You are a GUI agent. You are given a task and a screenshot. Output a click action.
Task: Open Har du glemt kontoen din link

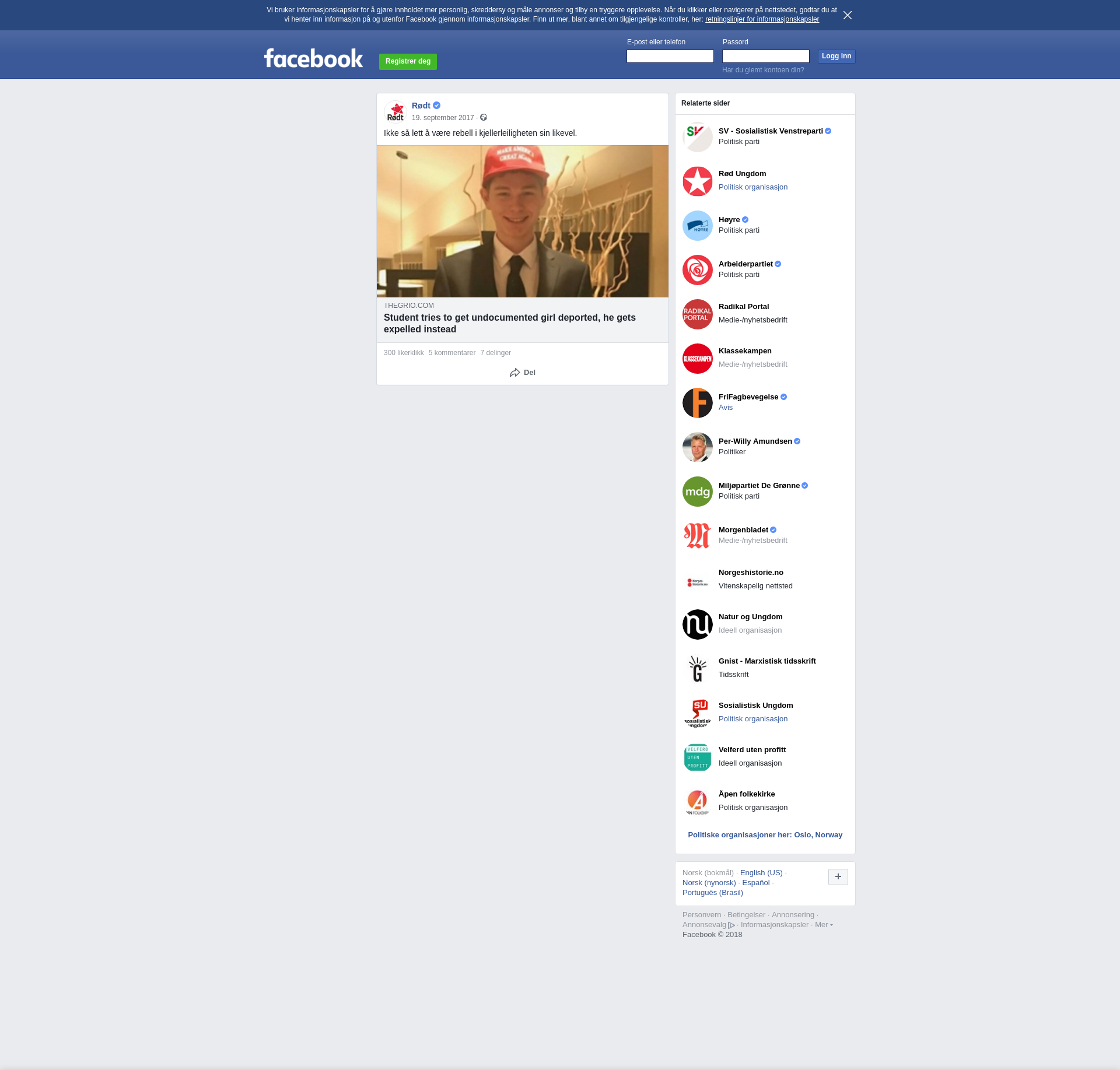point(762,70)
